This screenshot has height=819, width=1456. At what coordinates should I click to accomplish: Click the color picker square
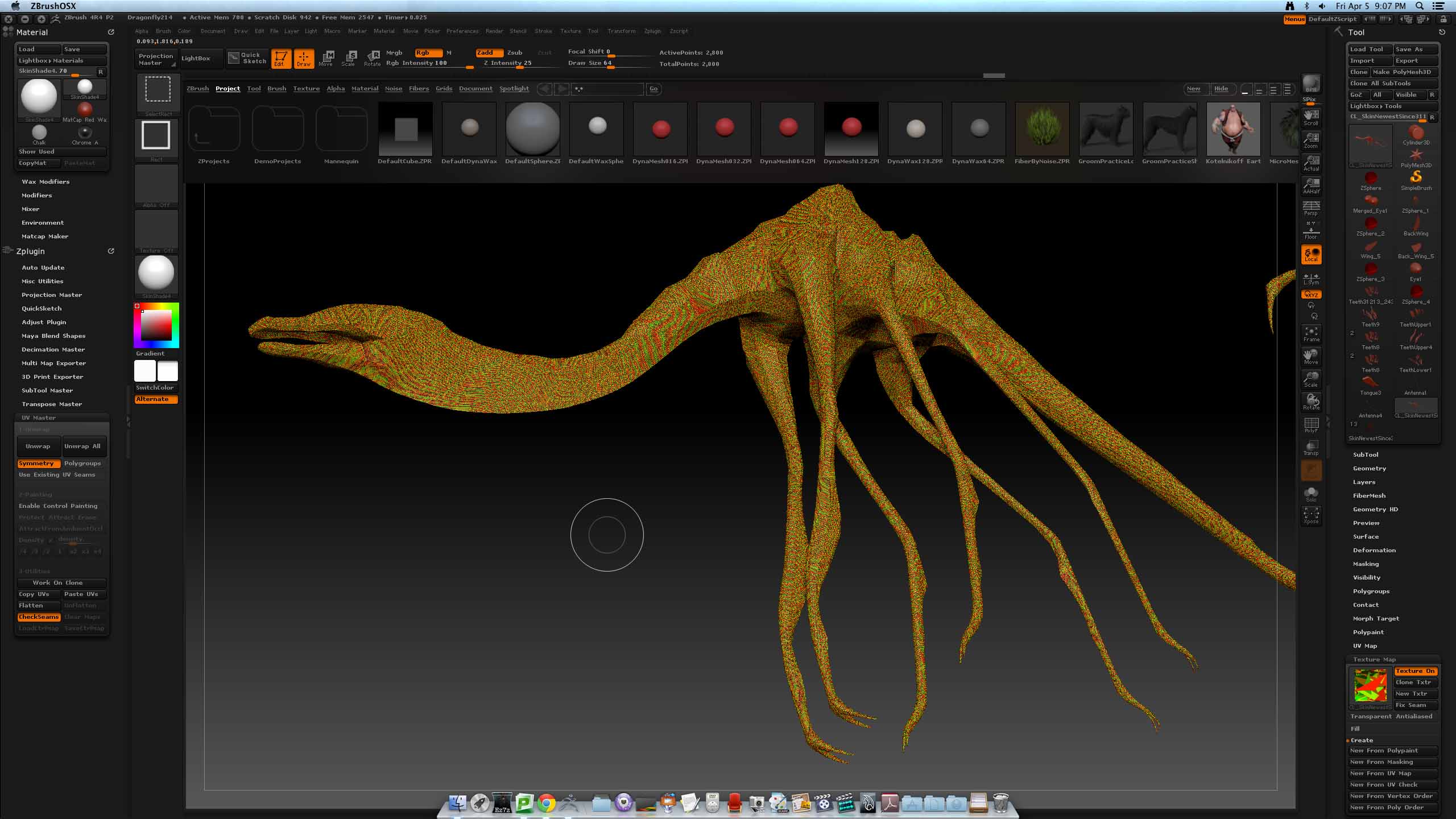tap(156, 325)
